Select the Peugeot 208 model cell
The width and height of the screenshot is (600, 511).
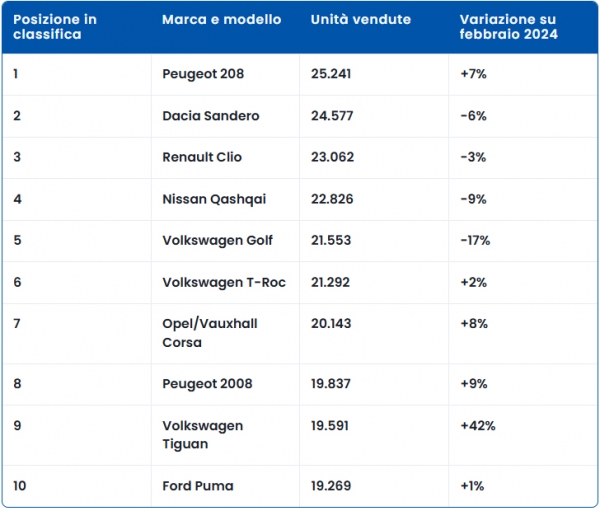click(x=203, y=74)
